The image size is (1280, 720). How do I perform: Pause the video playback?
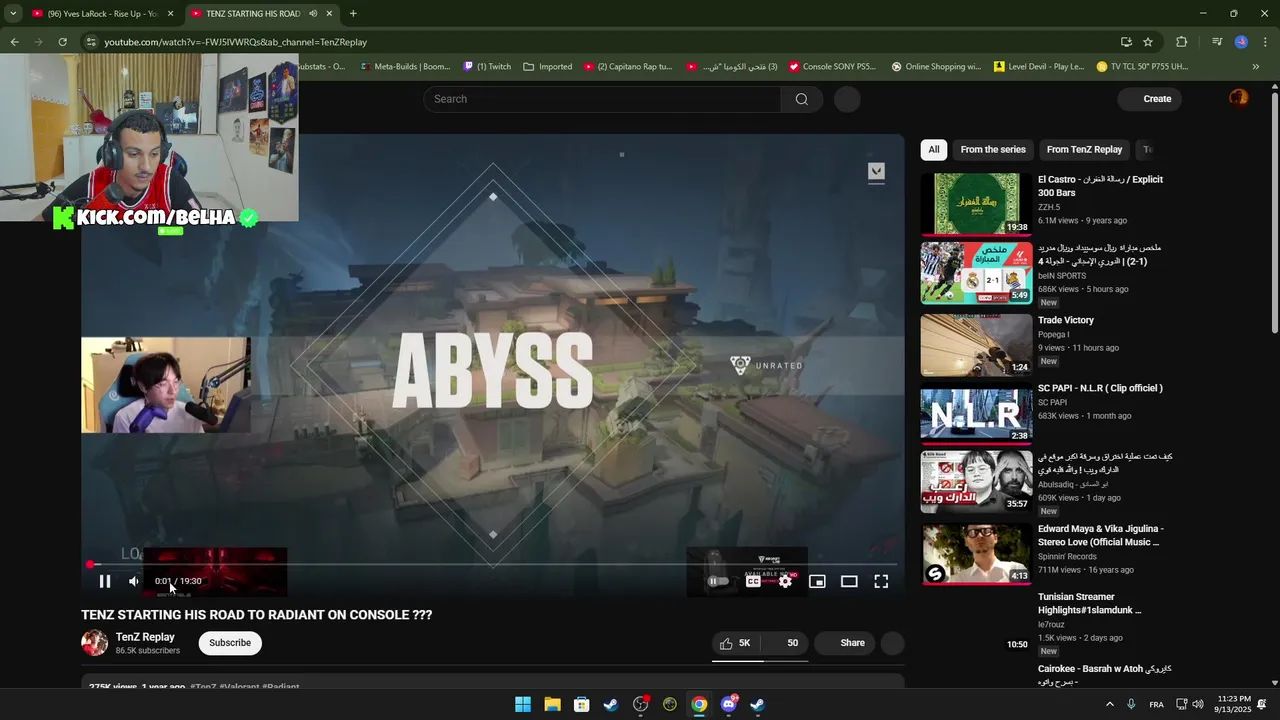click(x=105, y=581)
